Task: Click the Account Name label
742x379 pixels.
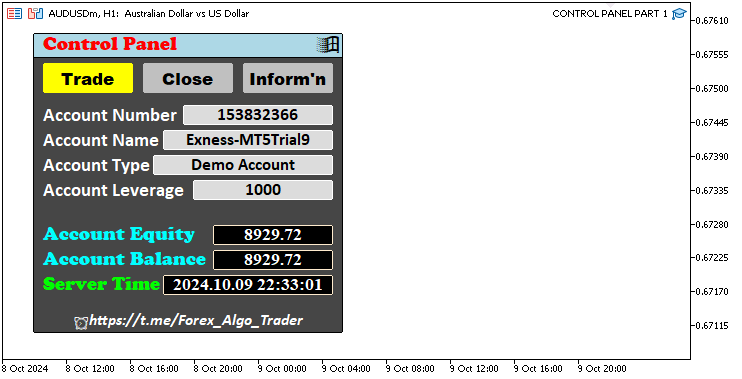Action: (101, 141)
